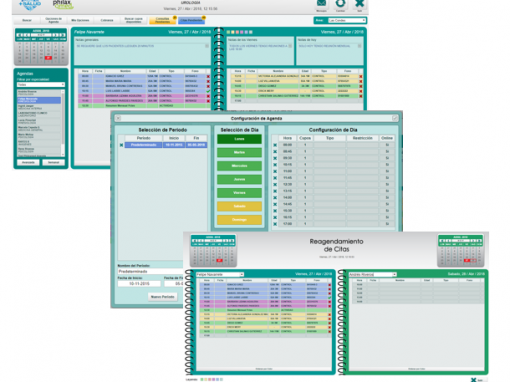The height and width of the screenshot is (382, 510).
Task: Open the Área Las Condes dropdown
Action: tap(347, 20)
